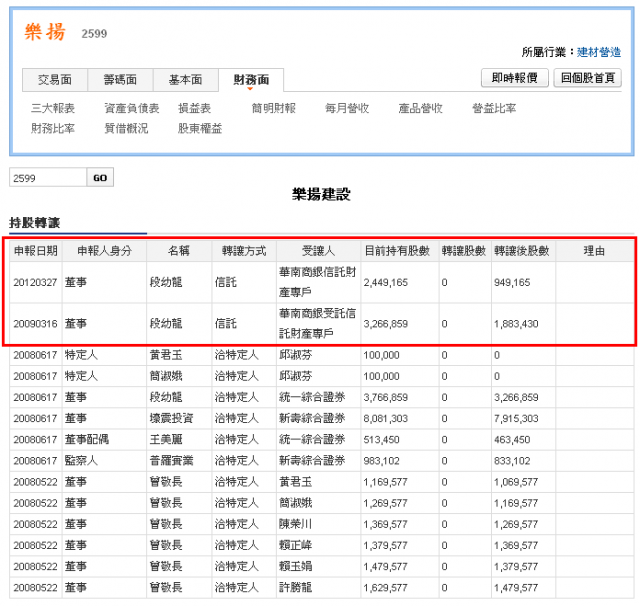Click the 申報日期 column header
640x606 pixels.
[36, 251]
